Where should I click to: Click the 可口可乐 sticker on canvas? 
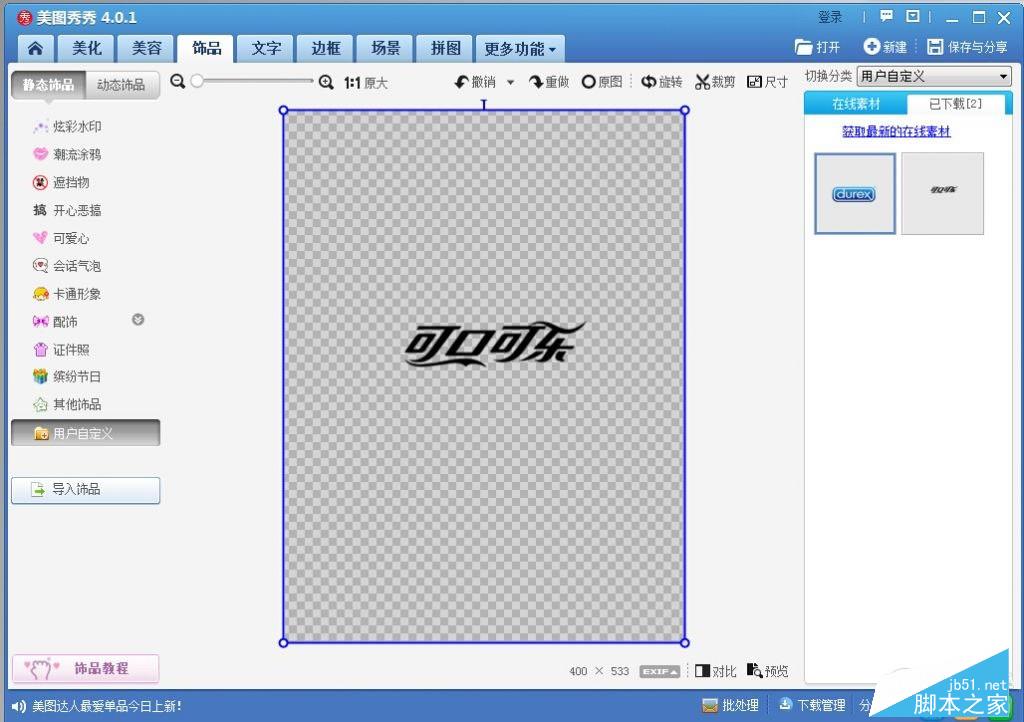pyautogui.click(x=494, y=343)
